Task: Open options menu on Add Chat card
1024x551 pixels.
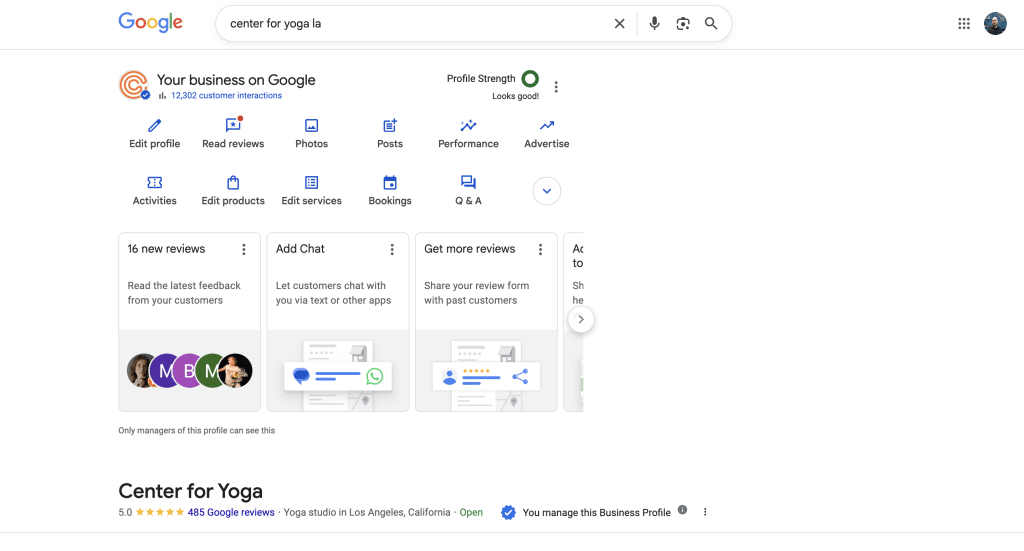Action: [x=392, y=249]
